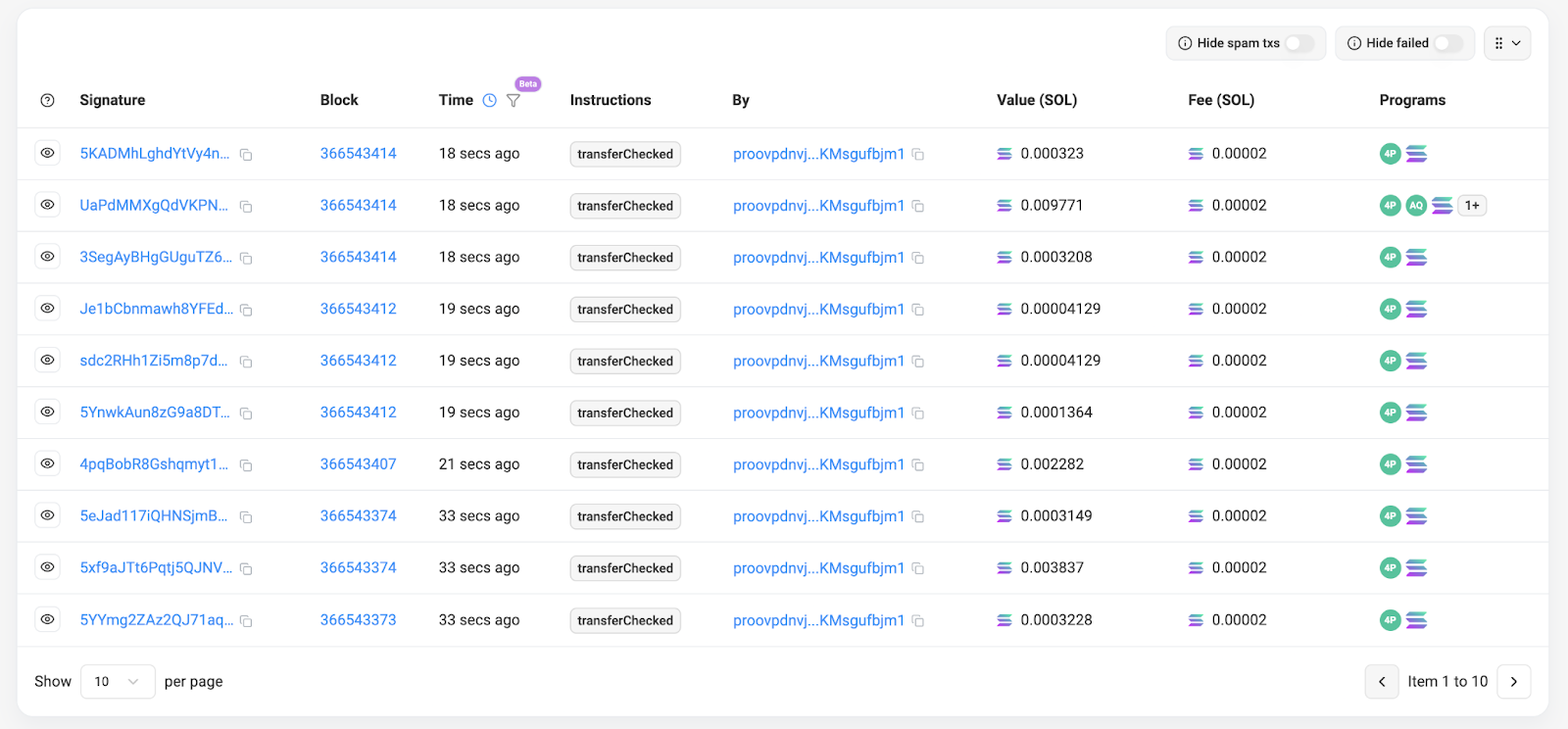Screen dimensions: 1568x729
Task: Open transaction 5eJad117iQHNSjmB link
Action: pyautogui.click(x=154, y=516)
